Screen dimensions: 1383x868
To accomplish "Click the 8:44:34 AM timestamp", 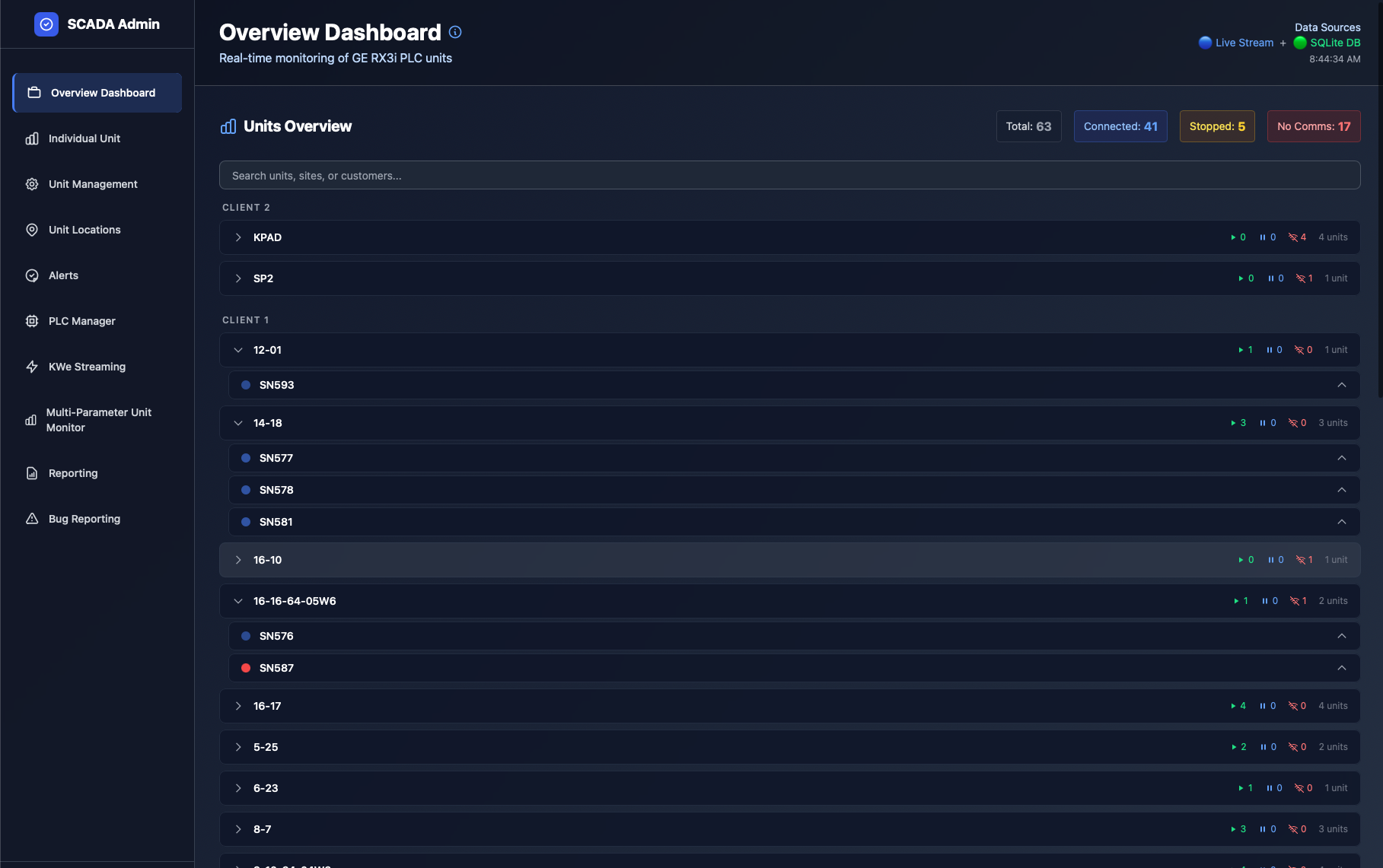I will click(1334, 59).
